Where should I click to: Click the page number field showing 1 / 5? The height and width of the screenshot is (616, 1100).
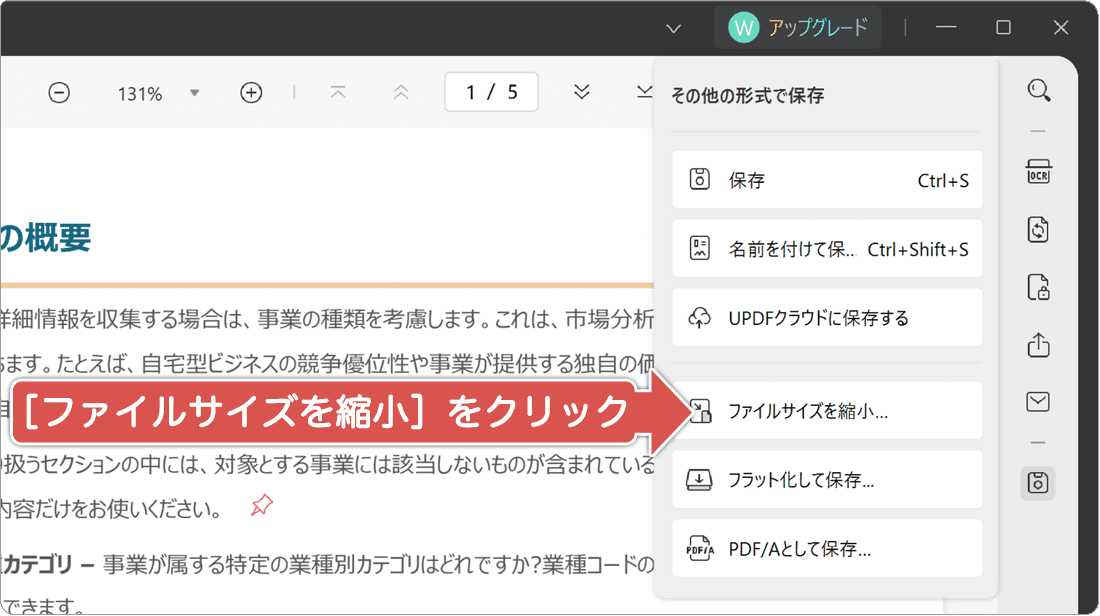coord(491,92)
